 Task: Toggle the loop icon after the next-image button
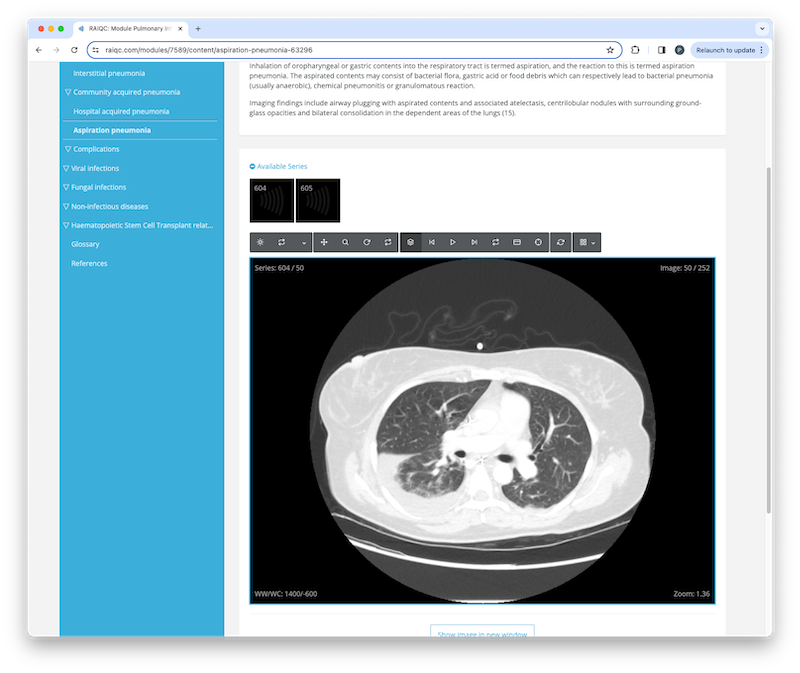click(x=495, y=242)
